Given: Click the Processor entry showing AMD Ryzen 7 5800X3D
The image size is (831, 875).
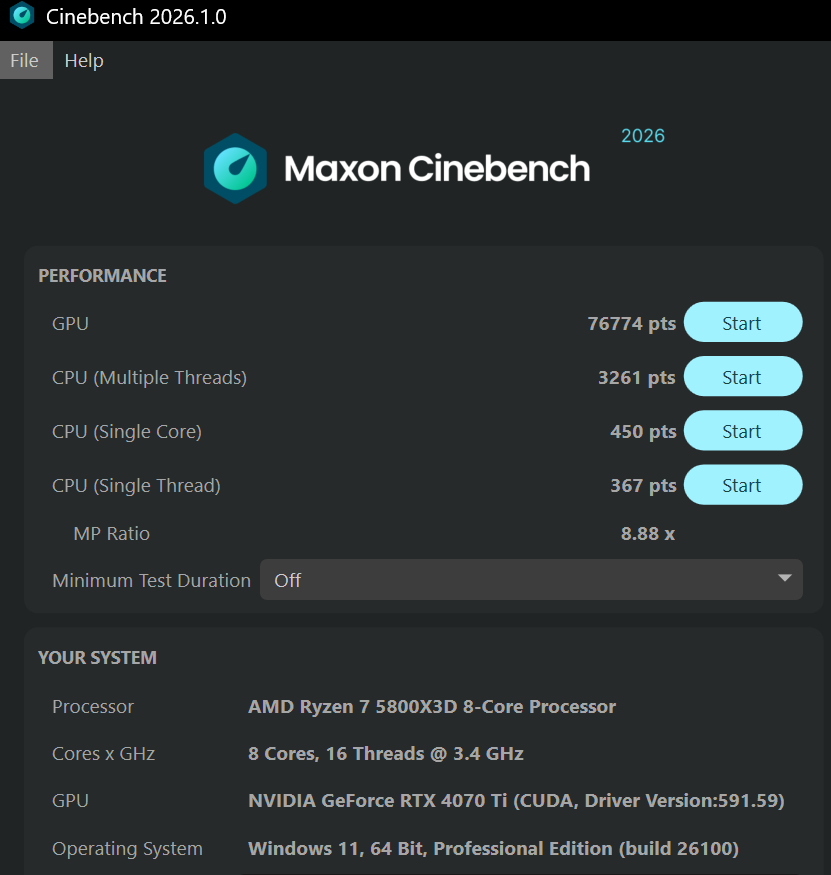Looking at the screenshot, I should 431,706.
